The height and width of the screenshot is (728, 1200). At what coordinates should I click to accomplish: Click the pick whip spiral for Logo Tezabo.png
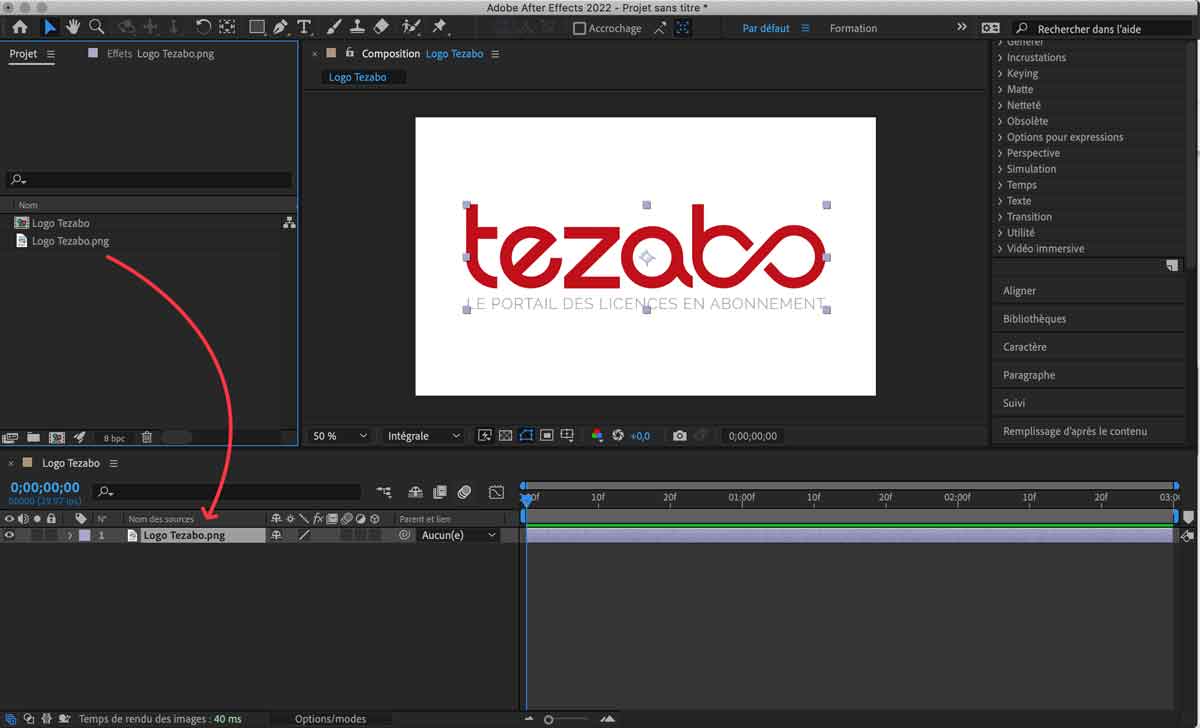pos(405,536)
